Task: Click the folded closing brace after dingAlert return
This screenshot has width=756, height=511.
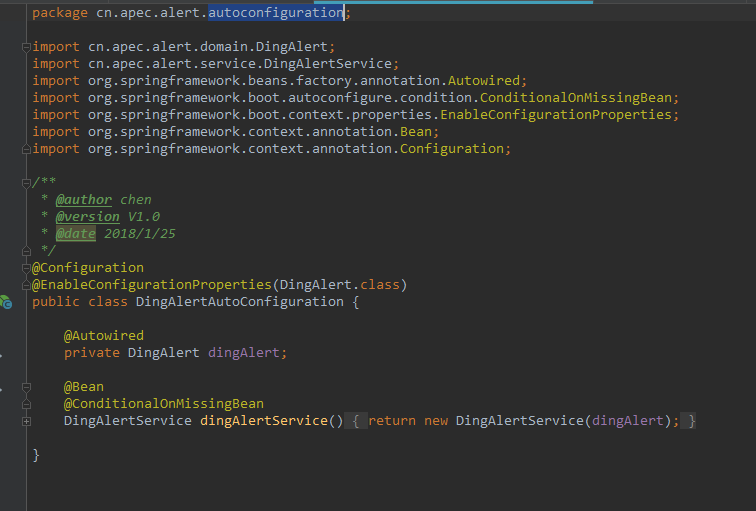Action: (x=691, y=421)
